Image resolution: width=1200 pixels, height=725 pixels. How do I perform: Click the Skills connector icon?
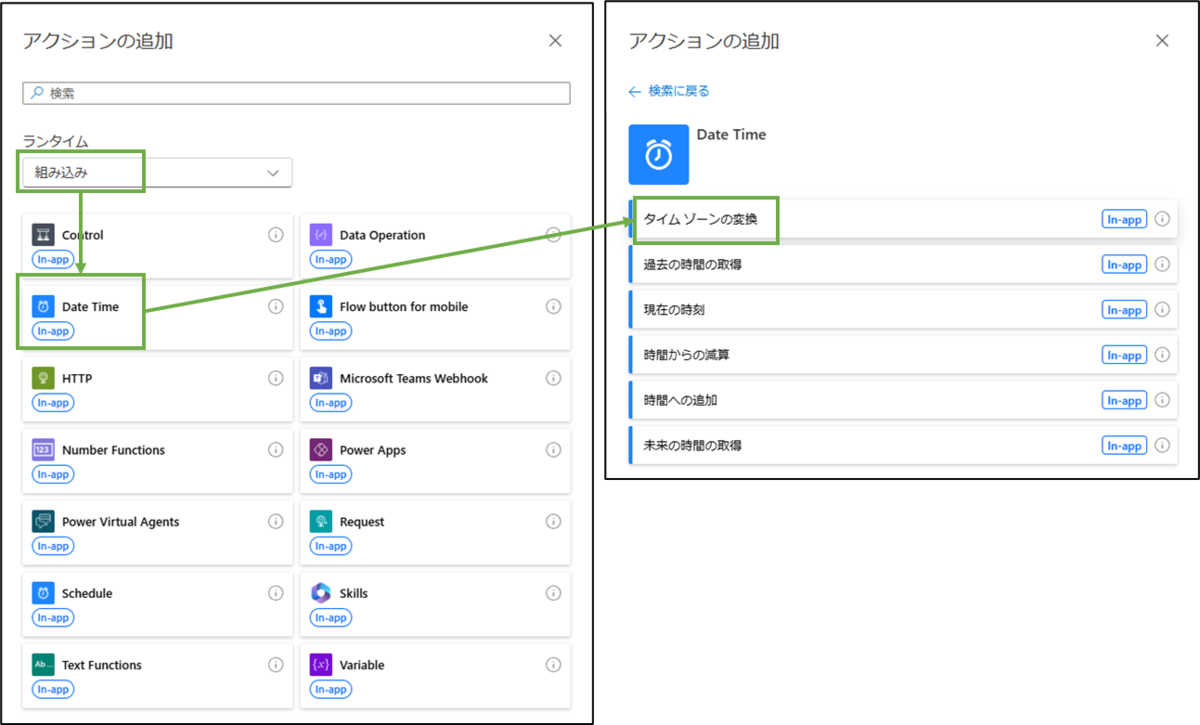point(320,593)
